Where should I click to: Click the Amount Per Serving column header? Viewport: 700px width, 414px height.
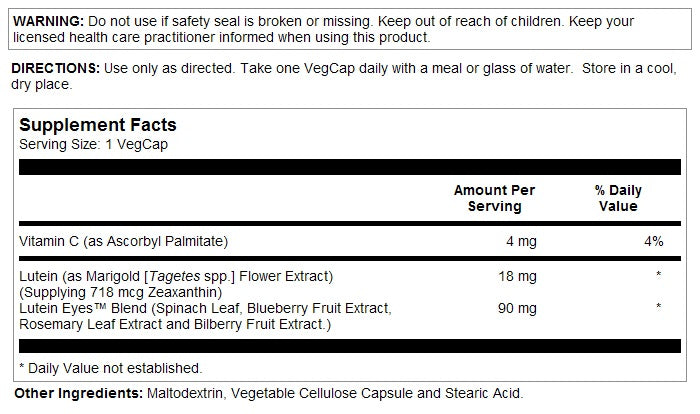click(494, 198)
